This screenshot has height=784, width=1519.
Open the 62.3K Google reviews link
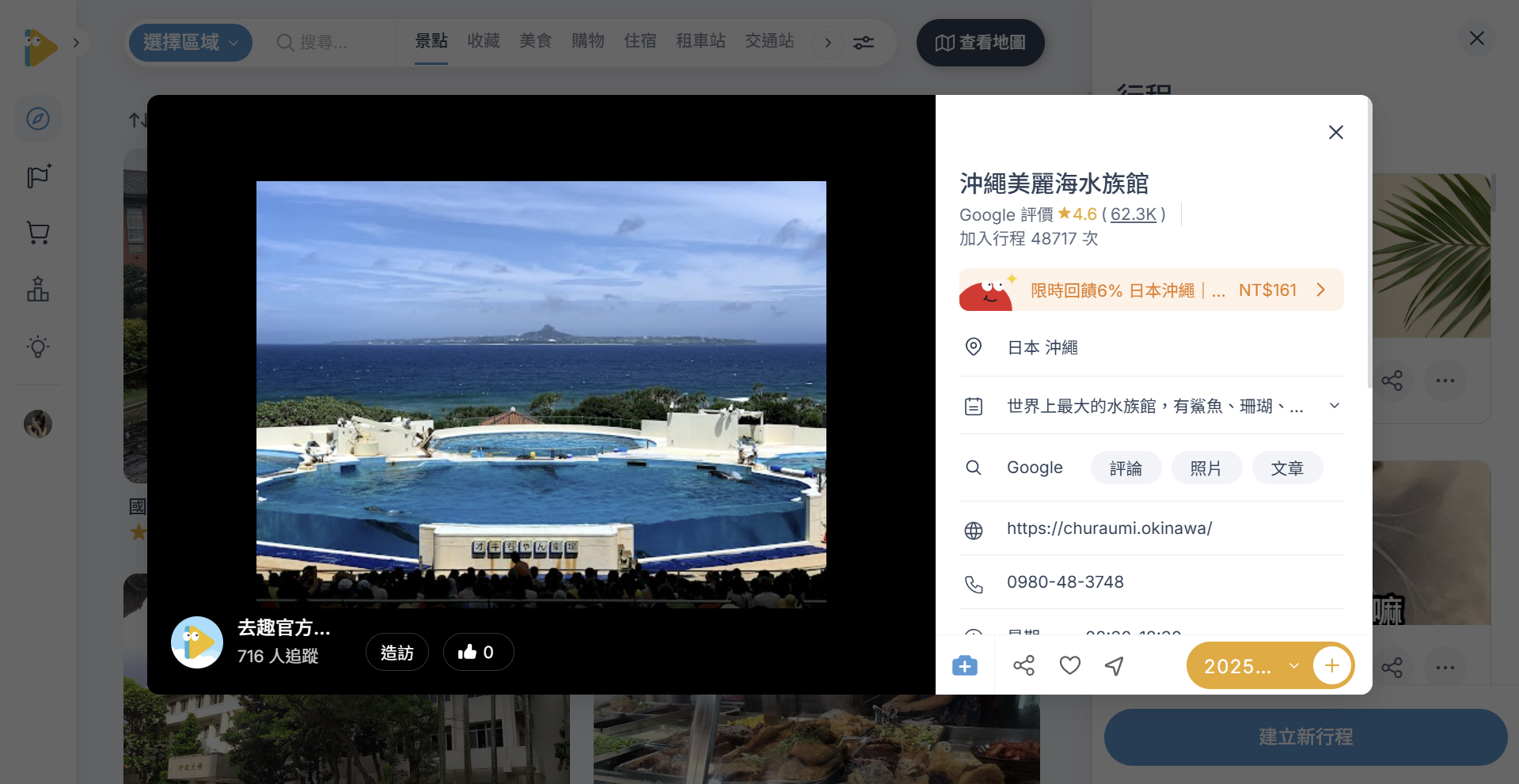pyautogui.click(x=1134, y=214)
